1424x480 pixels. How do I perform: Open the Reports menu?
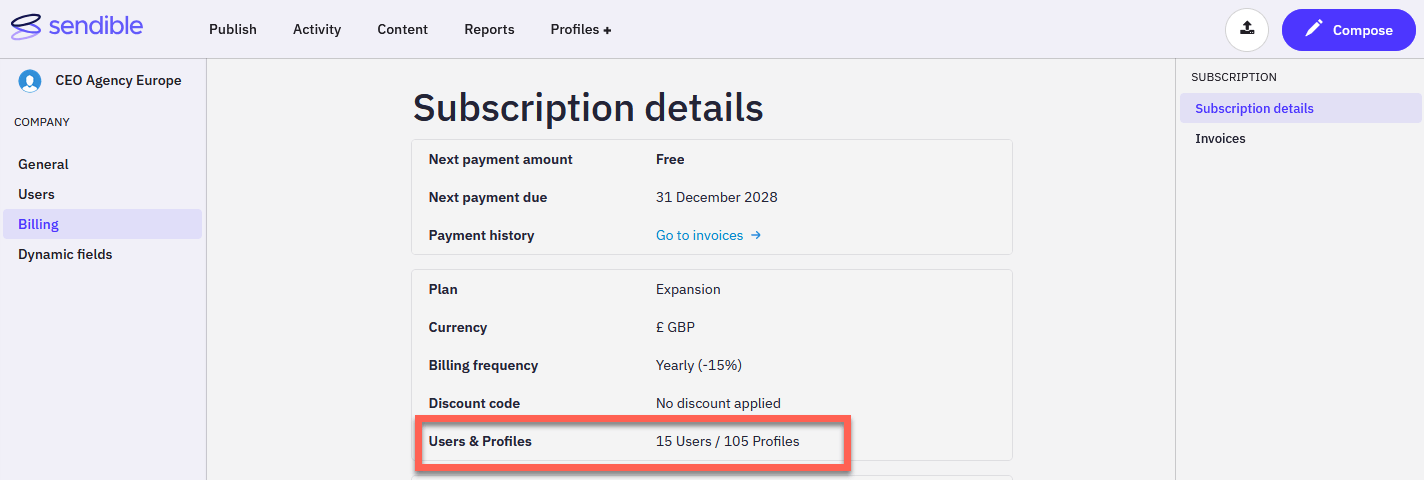(x=489, y=29)
